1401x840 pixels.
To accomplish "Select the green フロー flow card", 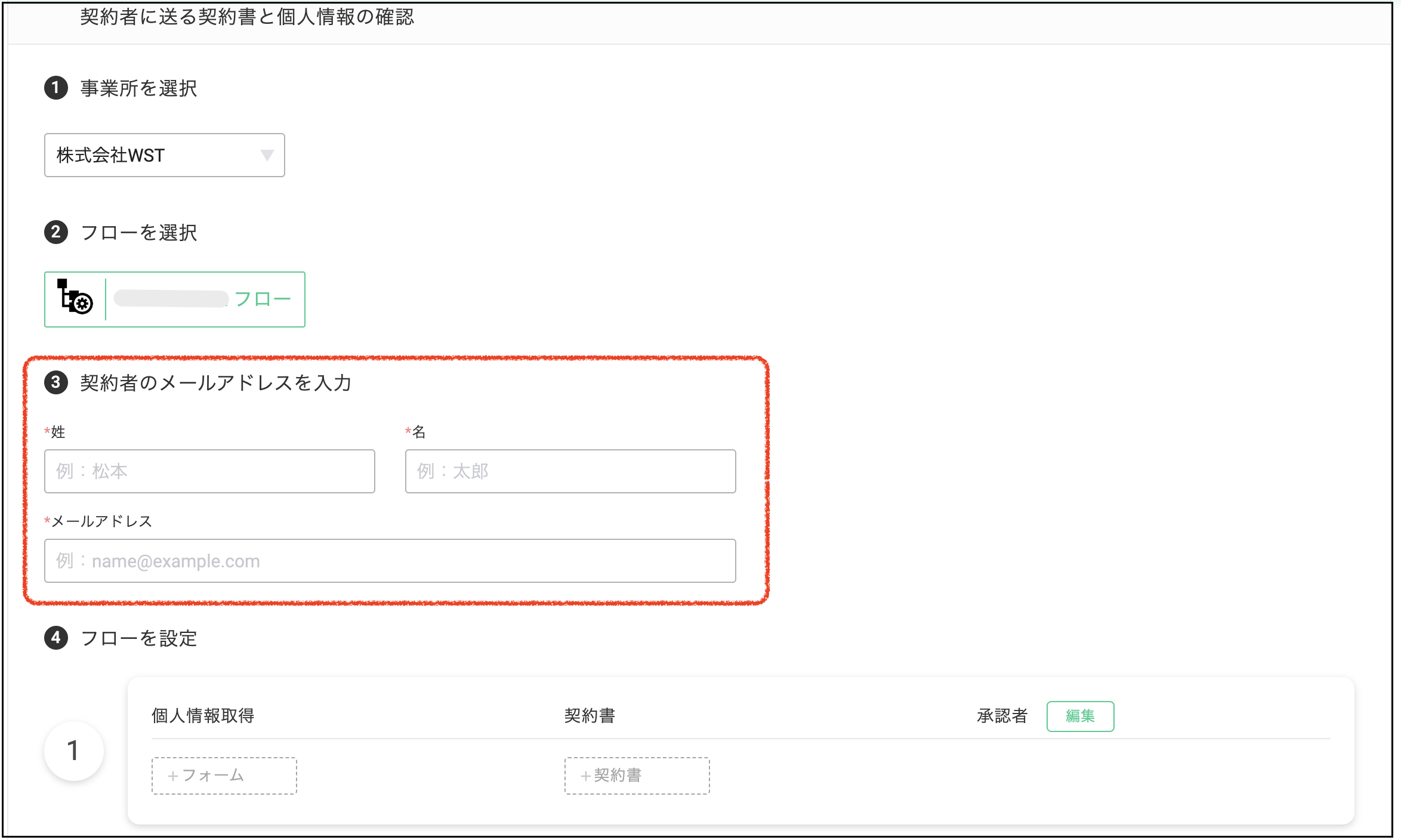I will pyautogui.click(x=175, y=299).
